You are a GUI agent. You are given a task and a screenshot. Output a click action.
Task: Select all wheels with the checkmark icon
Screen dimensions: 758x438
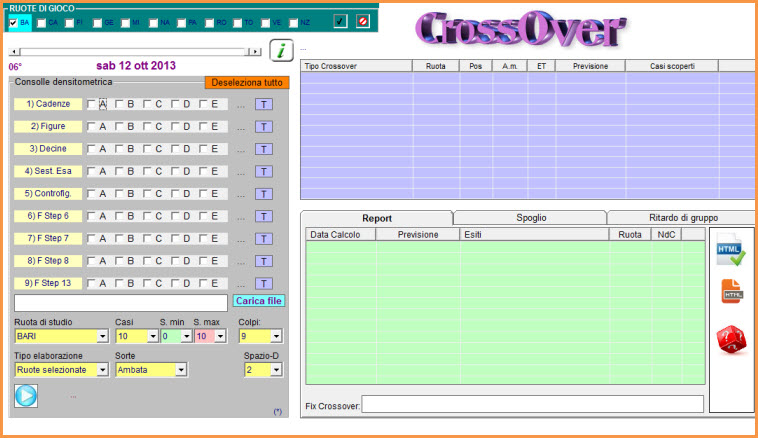click(340, 21)
